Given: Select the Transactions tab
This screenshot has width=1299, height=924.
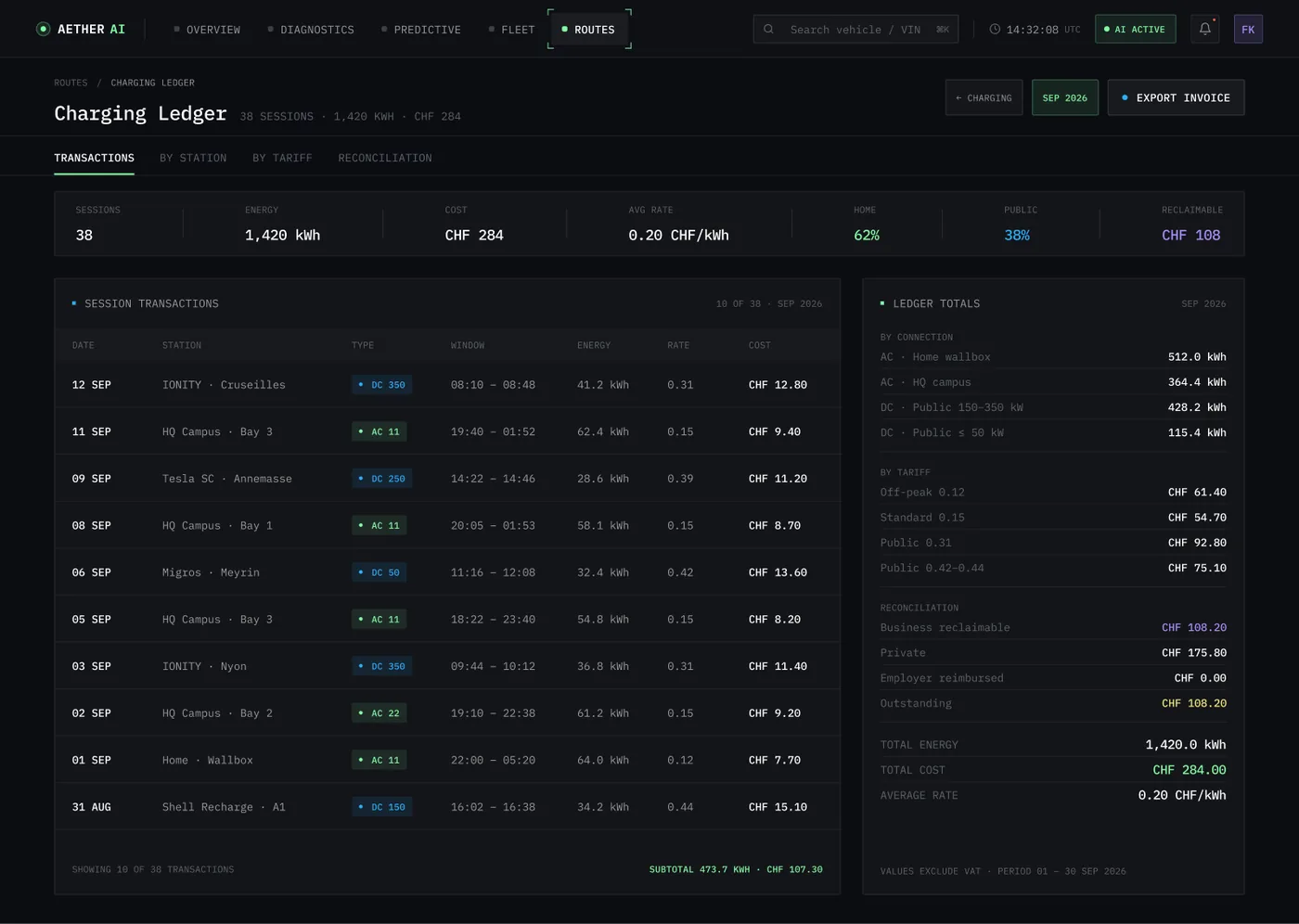Looking at the screenshot, I should [x=94, y=159].
